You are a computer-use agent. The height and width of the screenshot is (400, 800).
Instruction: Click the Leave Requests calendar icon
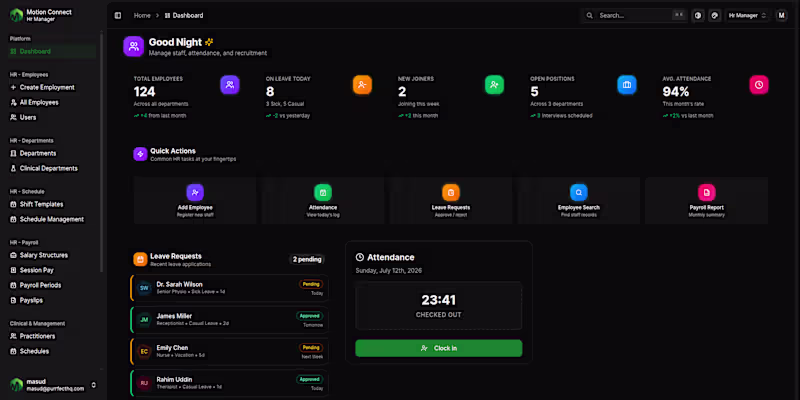pyautogui.click(x=140, y=259)
